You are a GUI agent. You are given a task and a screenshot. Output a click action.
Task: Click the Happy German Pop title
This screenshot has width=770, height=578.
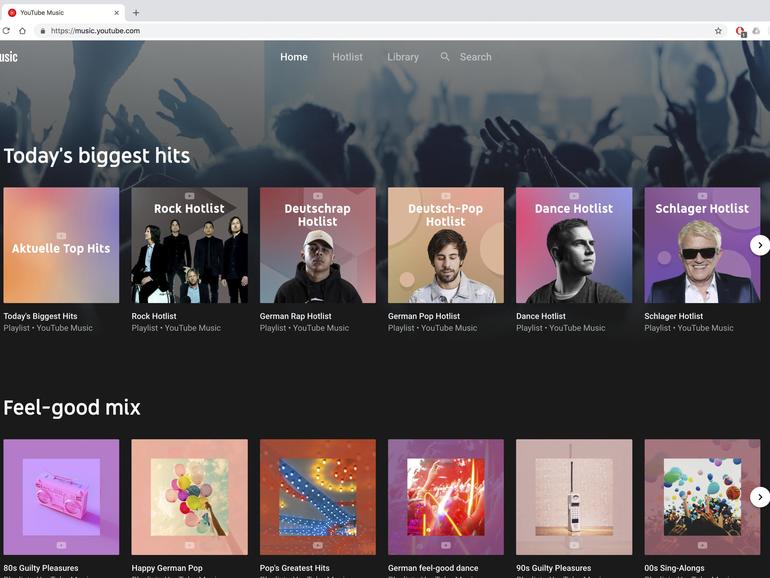pos(167,568)
